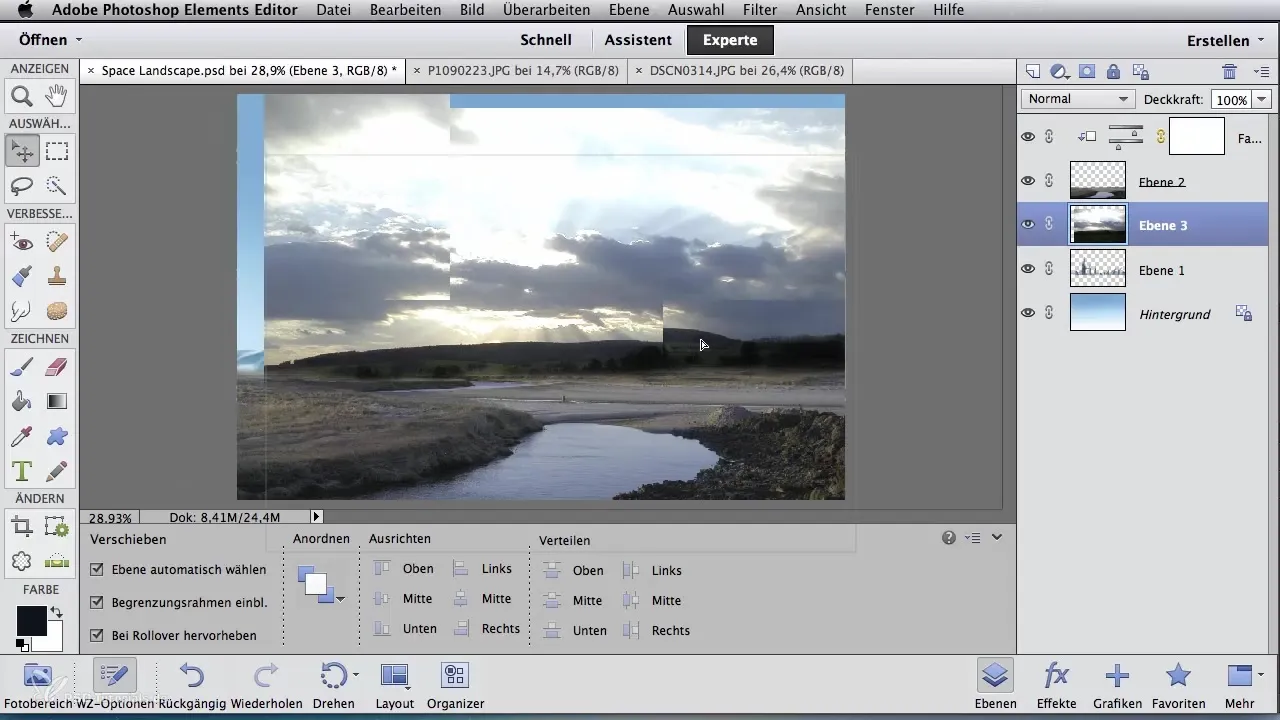Lock all pixels of layer

pyautogui.click(x=1113, y=71)
